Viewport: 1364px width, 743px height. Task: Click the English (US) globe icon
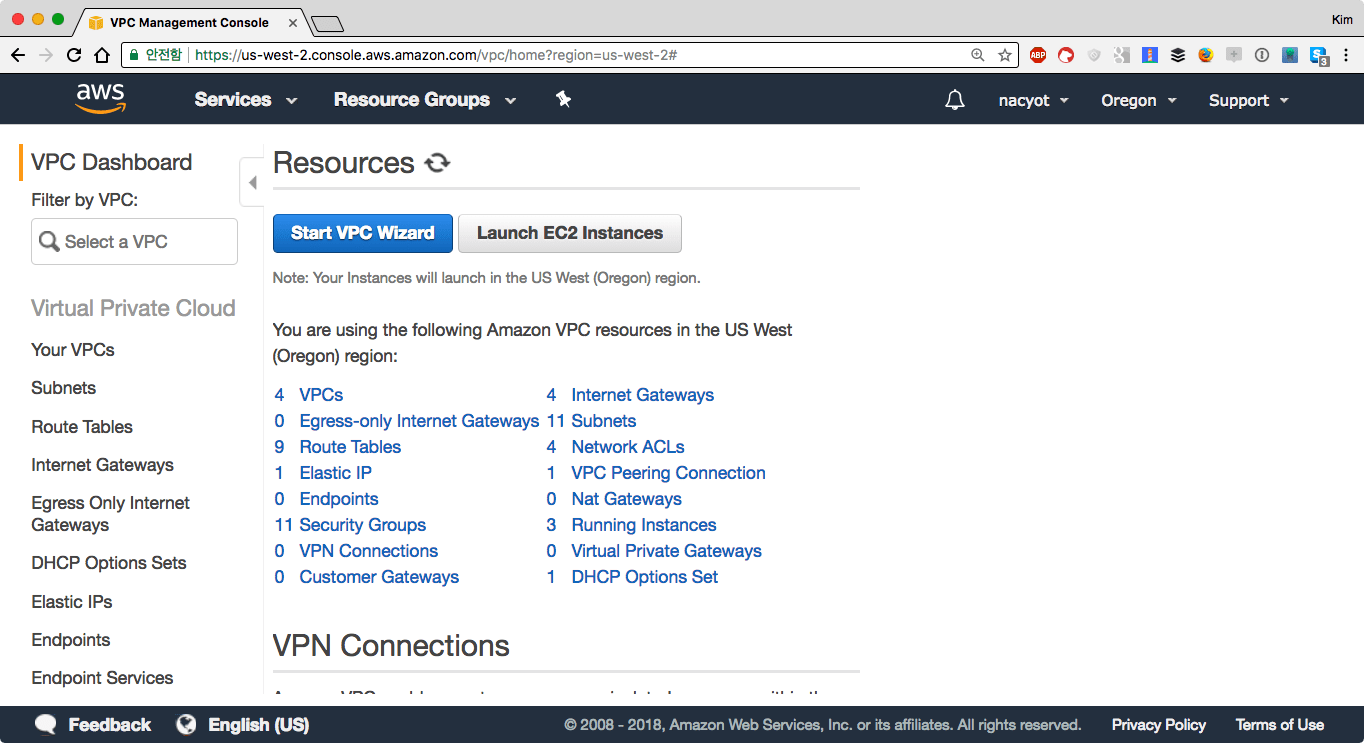tap(186, 725)
